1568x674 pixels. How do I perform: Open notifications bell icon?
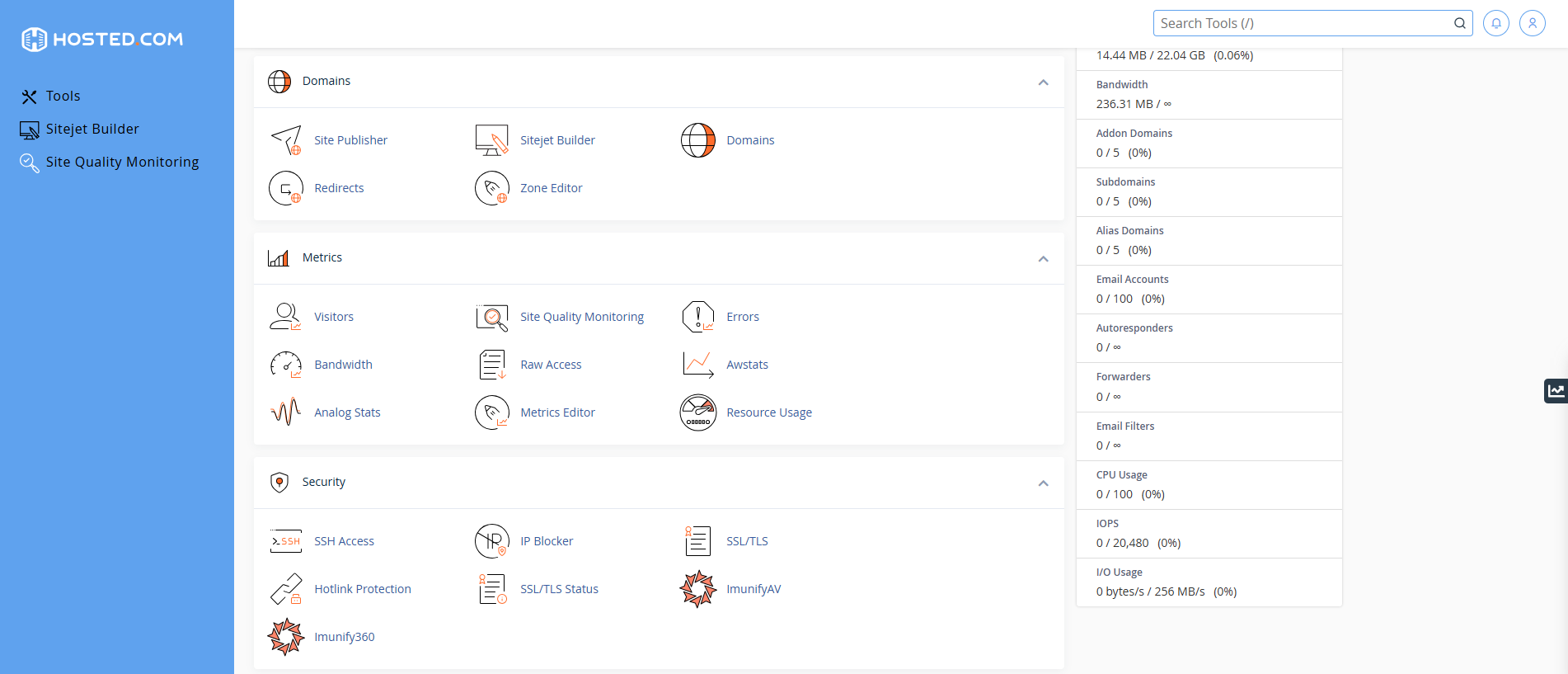[x=1495, y=23]
